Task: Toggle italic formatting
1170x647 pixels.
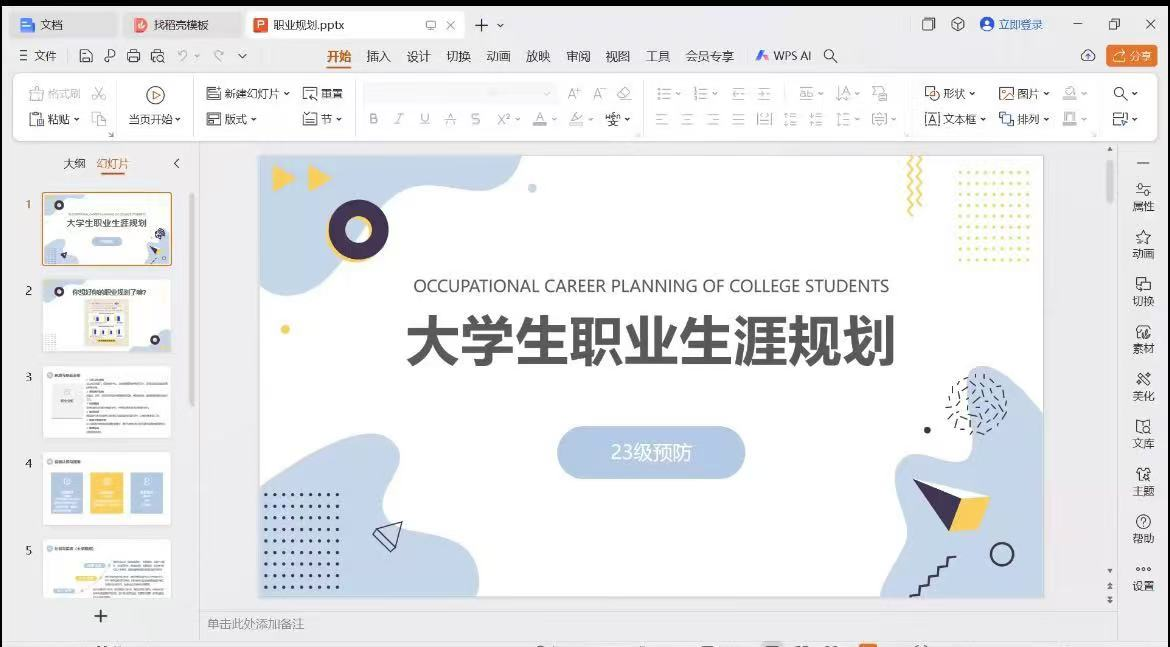Action: [x=398, y=119]
